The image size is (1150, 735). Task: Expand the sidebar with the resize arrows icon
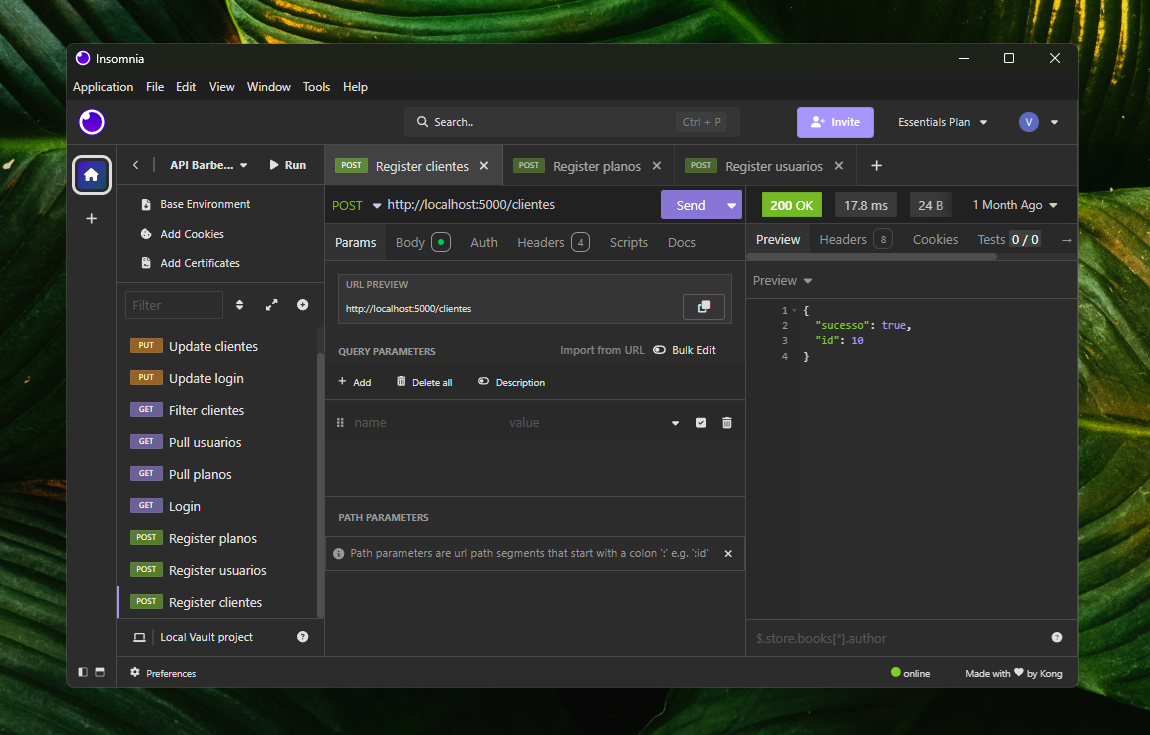click(x=270, y=303)
